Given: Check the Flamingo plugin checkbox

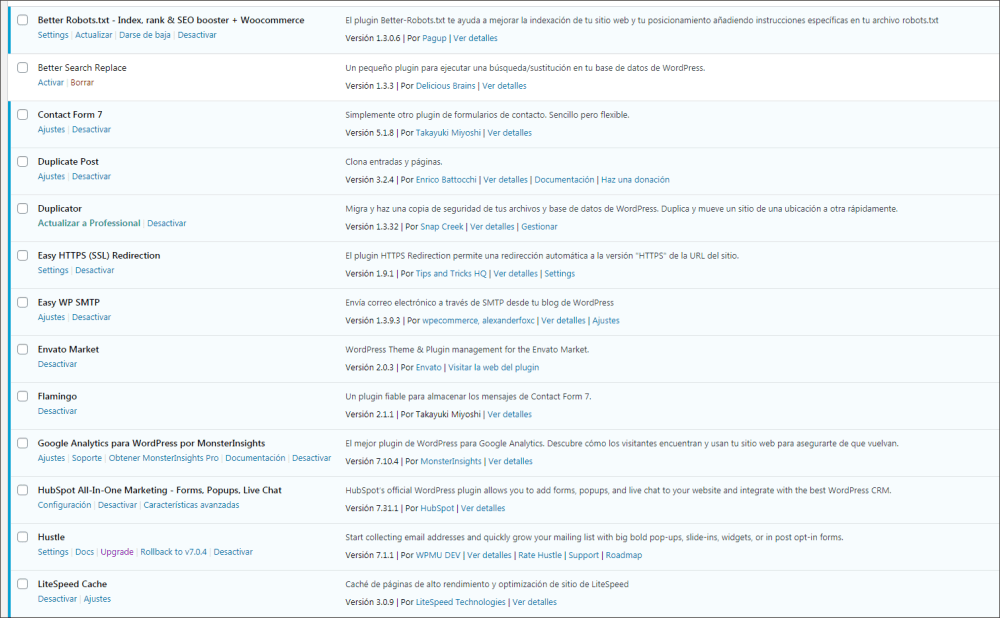Looking at the screenshot, I should coord(22,396).
